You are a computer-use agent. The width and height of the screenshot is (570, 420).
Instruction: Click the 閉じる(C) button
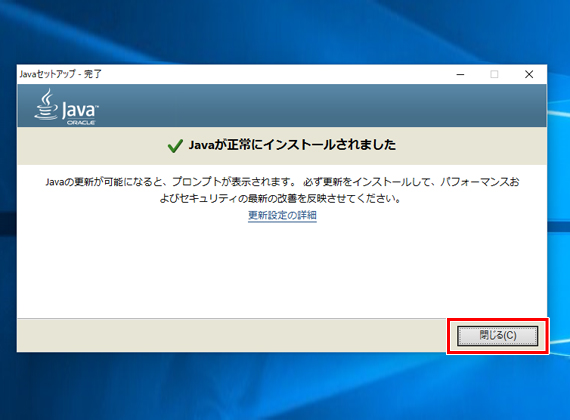pos(497,335)
